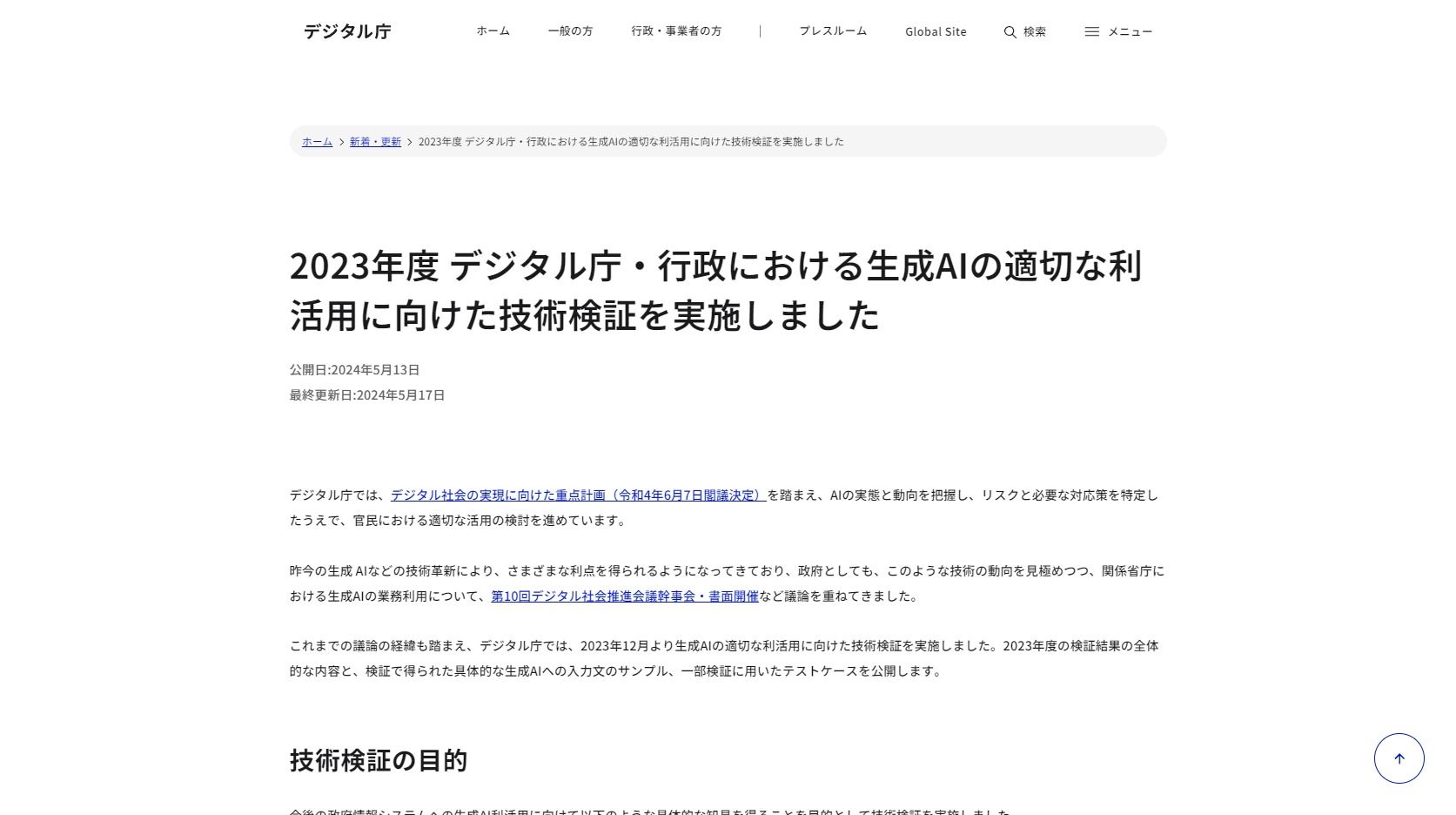
Task: Switch to the 一般の方 section
Action: 571,31
